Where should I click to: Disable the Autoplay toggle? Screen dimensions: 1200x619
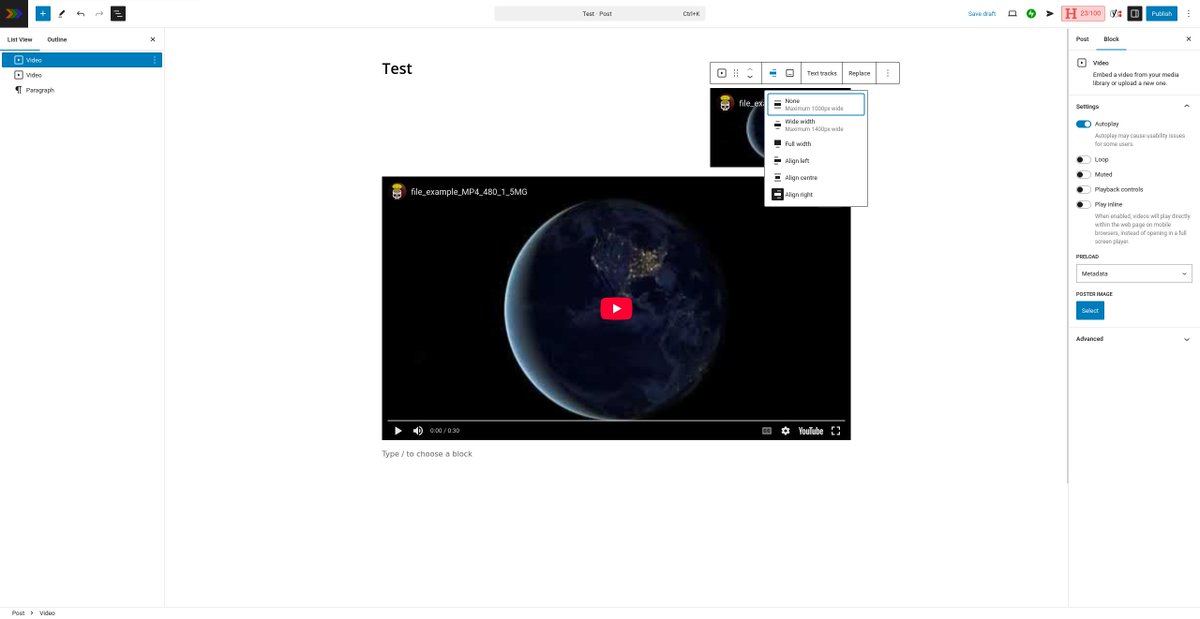point(1083,124)
